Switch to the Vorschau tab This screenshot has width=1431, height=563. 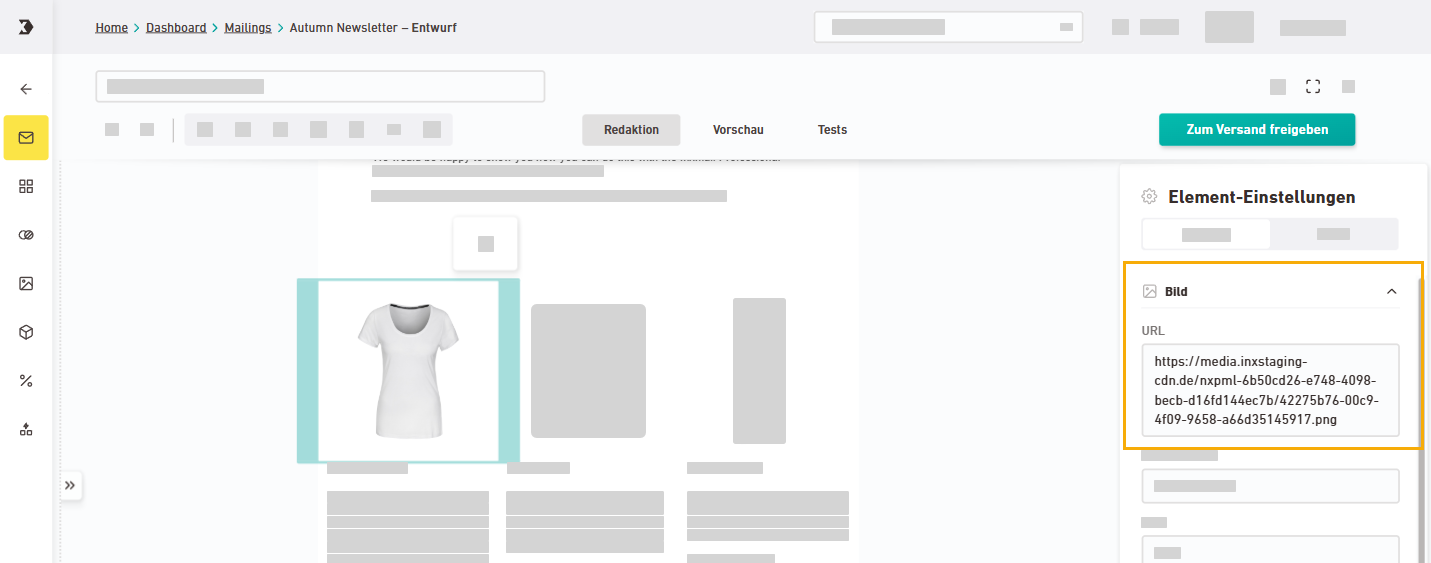click(x=738, y=130)
